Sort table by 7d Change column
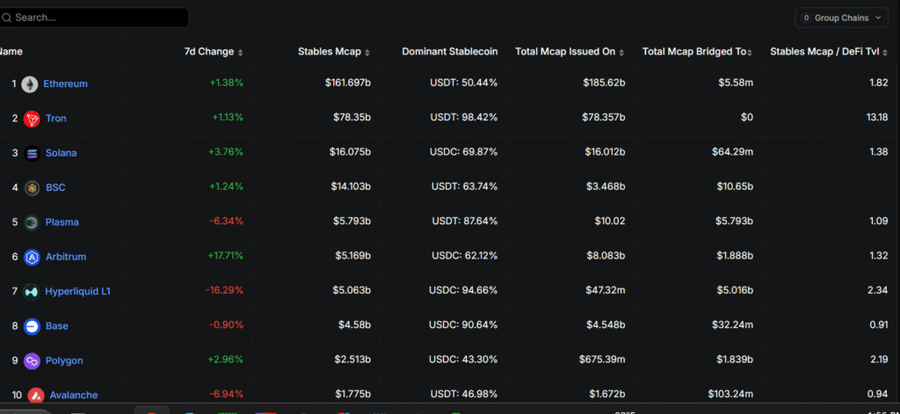This screenshot has width=900, height=414. click(x=213, y=51)
